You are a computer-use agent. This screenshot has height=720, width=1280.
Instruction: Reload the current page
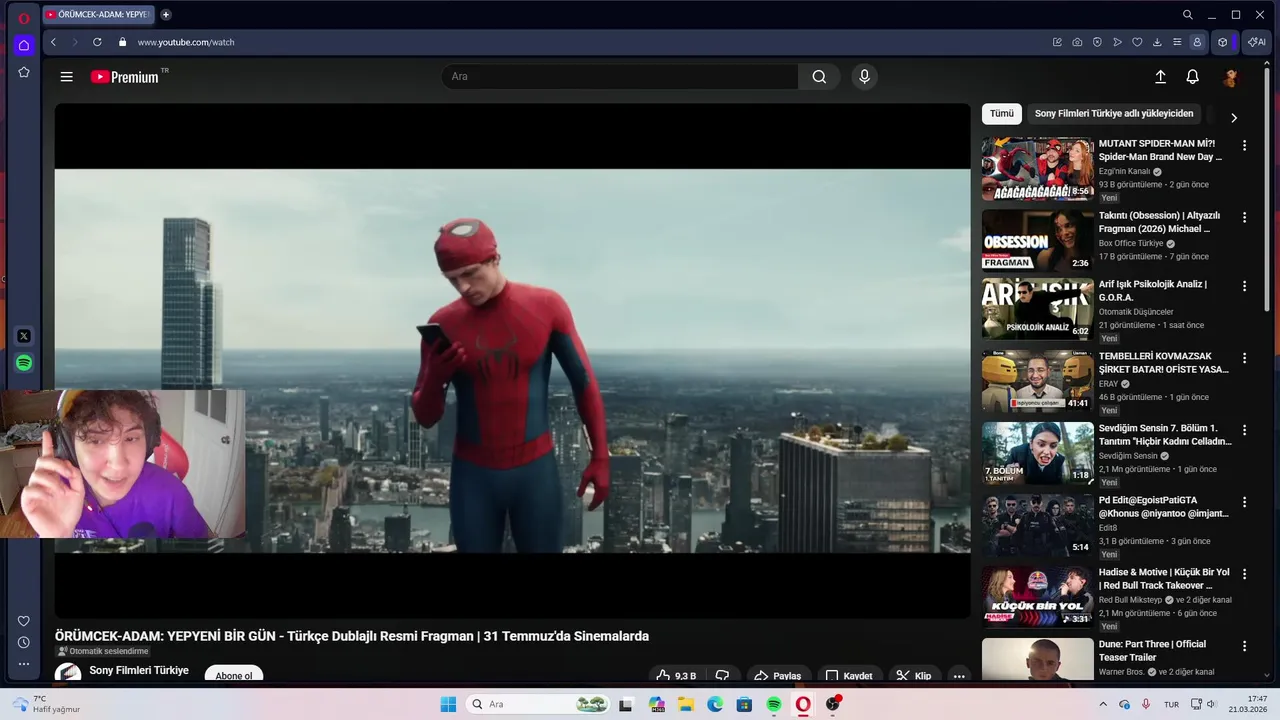[x=97, y=42]
